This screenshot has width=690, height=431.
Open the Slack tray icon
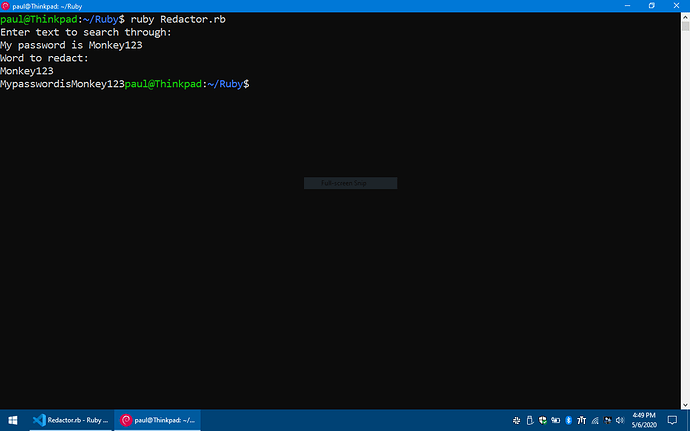pos(517,420)
